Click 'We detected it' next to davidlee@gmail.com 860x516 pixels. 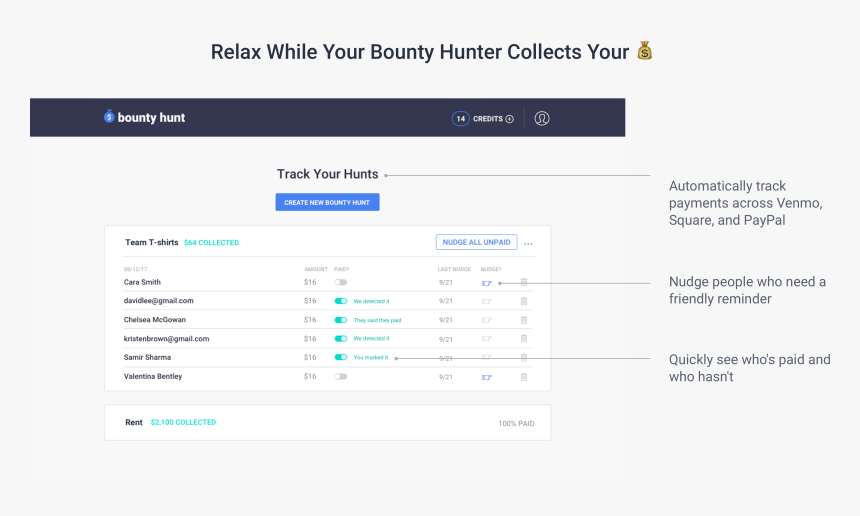[371, 302]
